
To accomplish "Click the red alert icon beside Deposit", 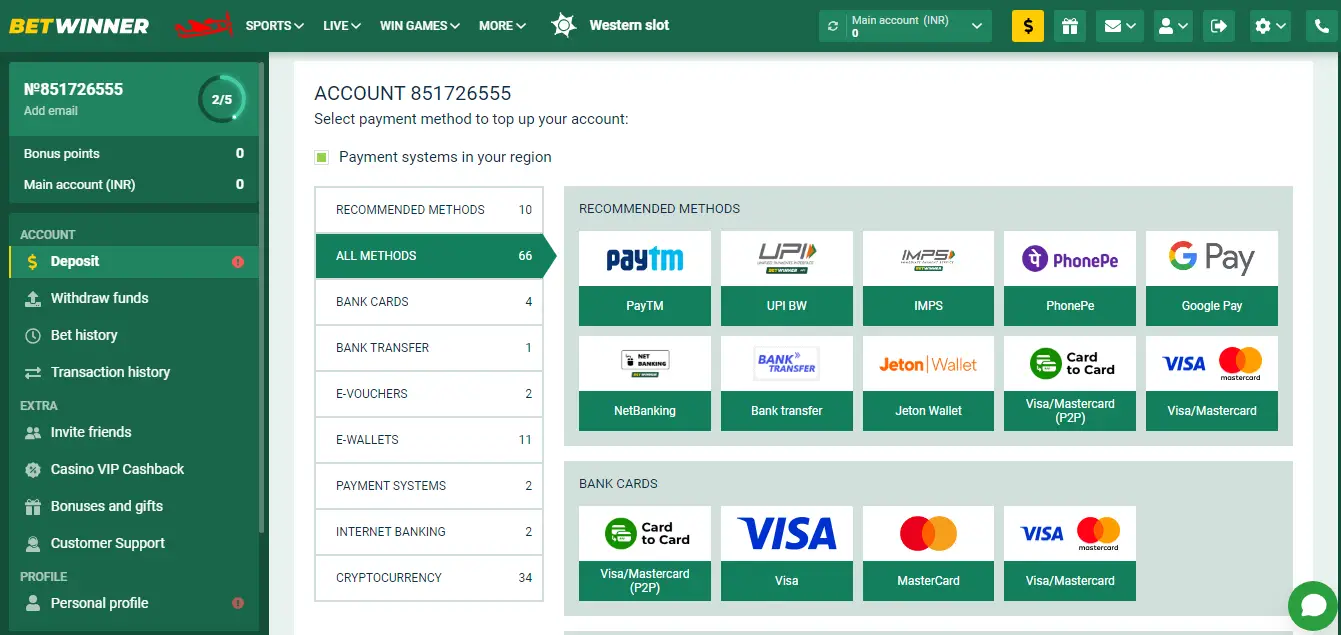I will (x=238, y=262).
